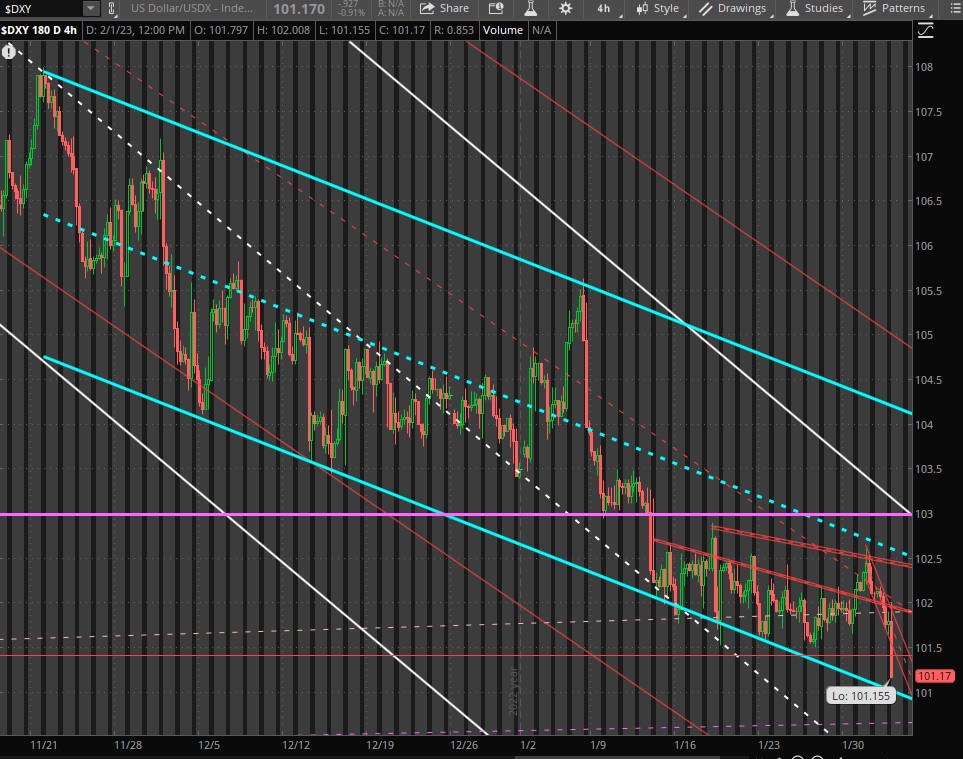Click the $DXY 180 D 4h chart label
This screenshot has height=759, width=963.
point(40,30)
